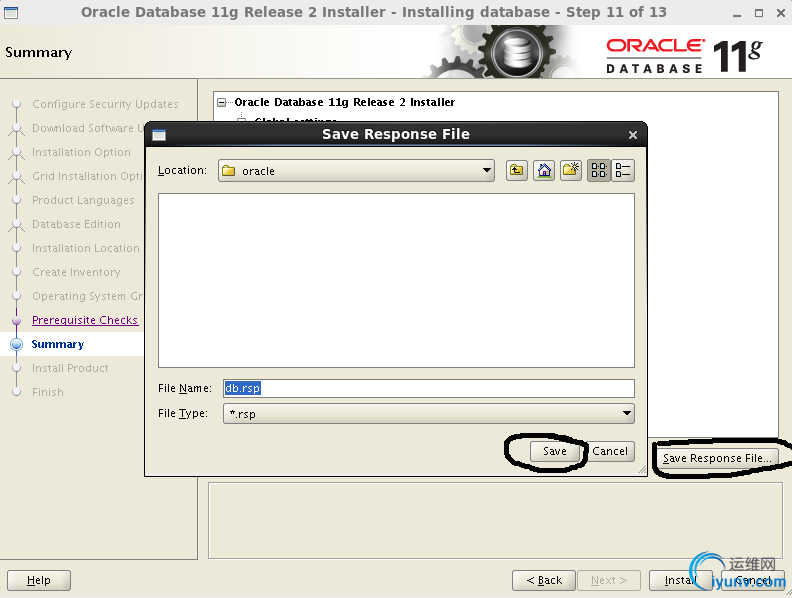The width and height of the screenshot is (792, 598).
Task: Click Save Response File... button in installer
Action: pos(717,458)
